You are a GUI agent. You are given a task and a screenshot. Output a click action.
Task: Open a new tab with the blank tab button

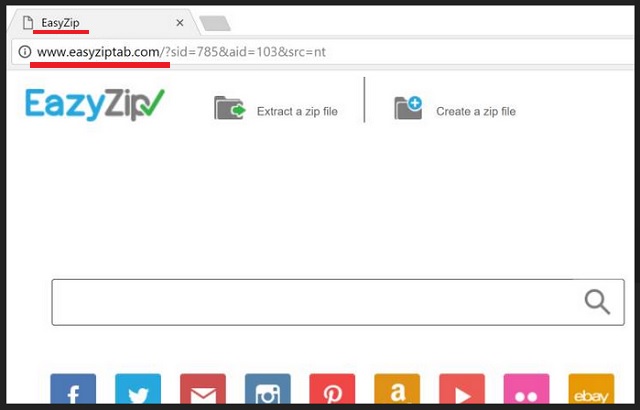tap(215, 24)
